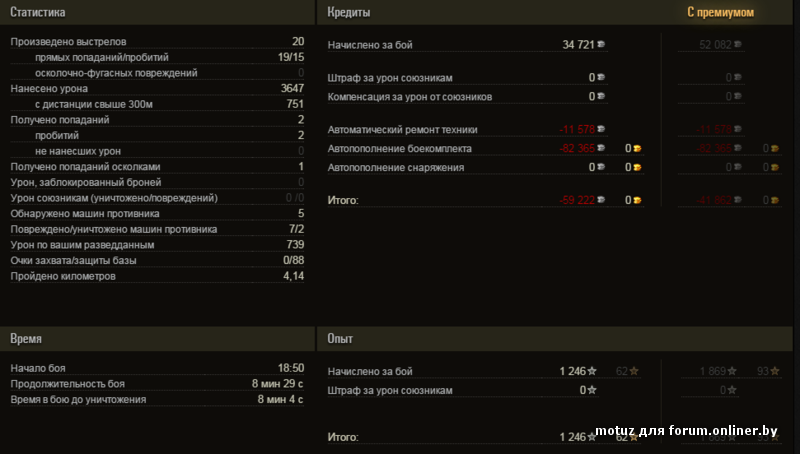Click the Обнаружено машин противника row
The image size is (800, 454).
pyautogui.click(x=156, y=213)
